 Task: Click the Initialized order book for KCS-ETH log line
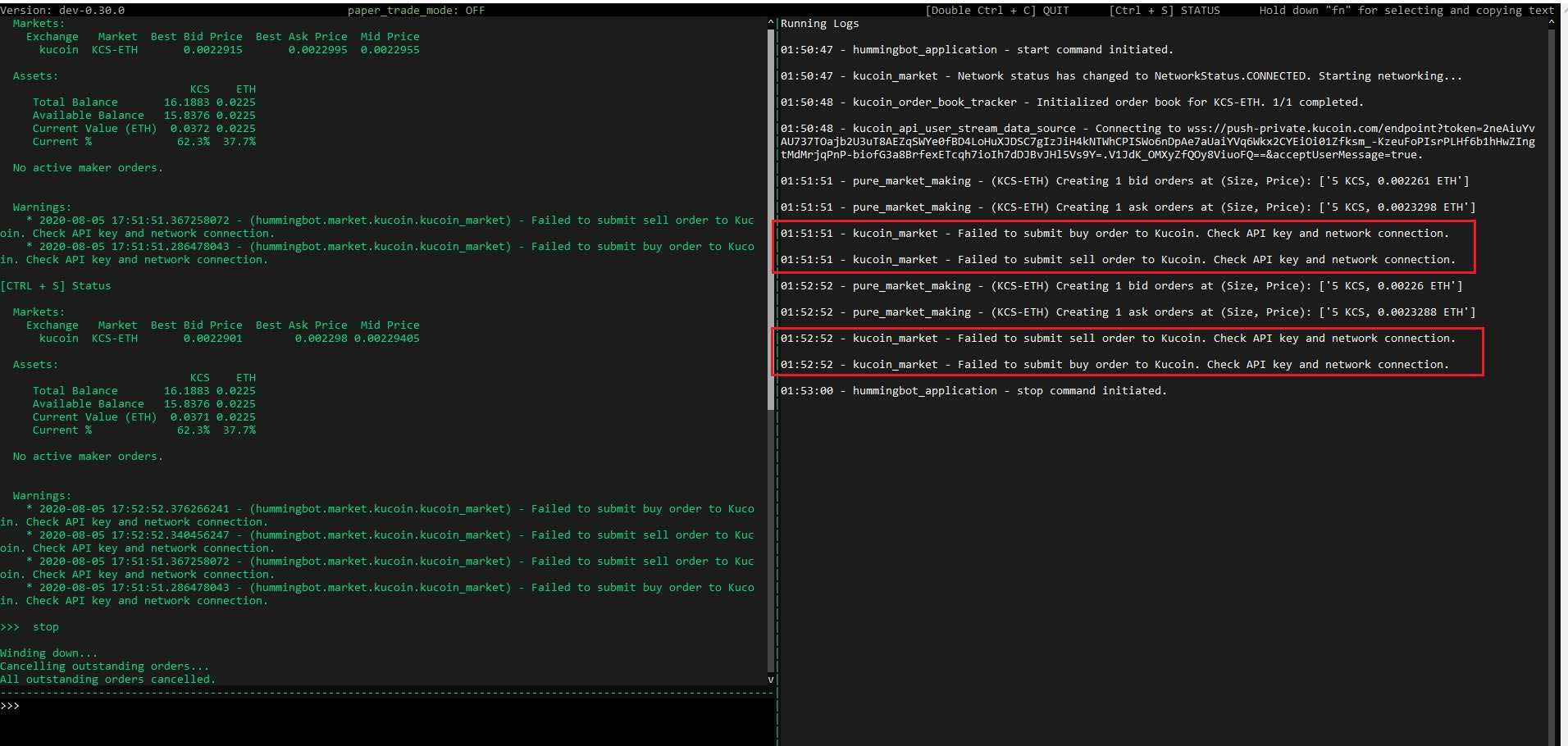pyautogui.click(x=1072, y=102)
